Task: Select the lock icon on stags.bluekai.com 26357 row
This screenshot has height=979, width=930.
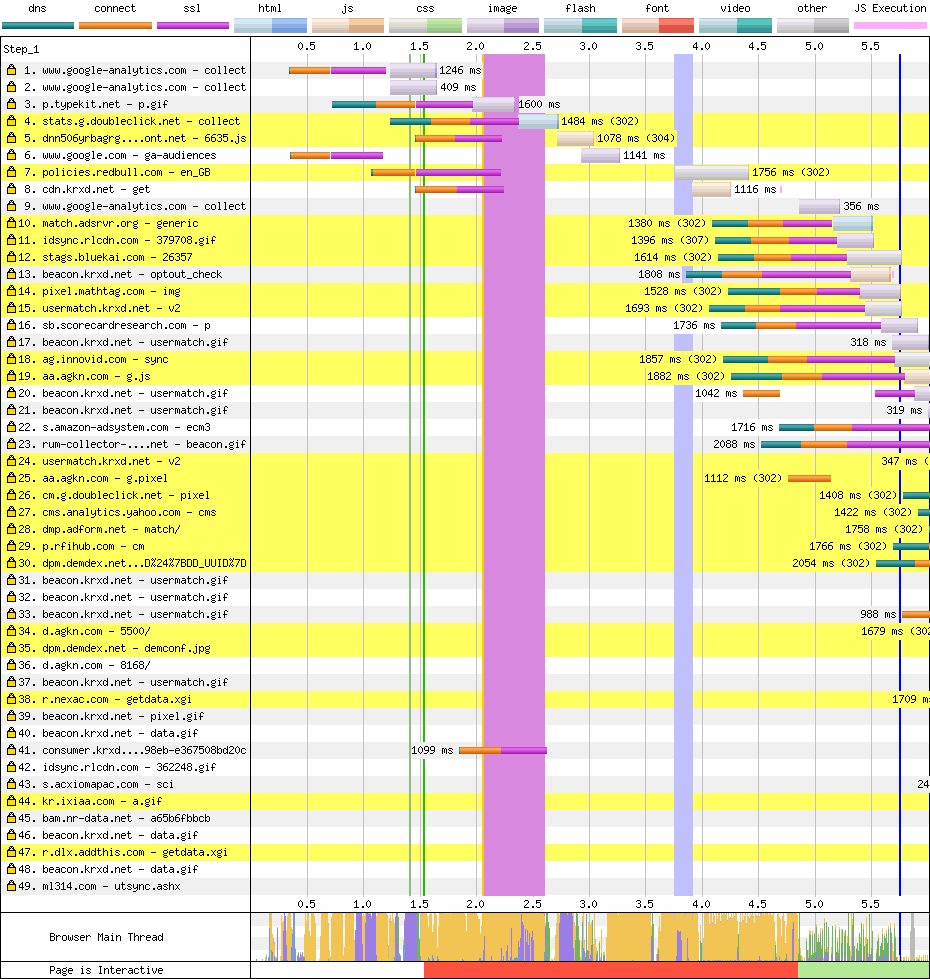Action: pos(11,257)
